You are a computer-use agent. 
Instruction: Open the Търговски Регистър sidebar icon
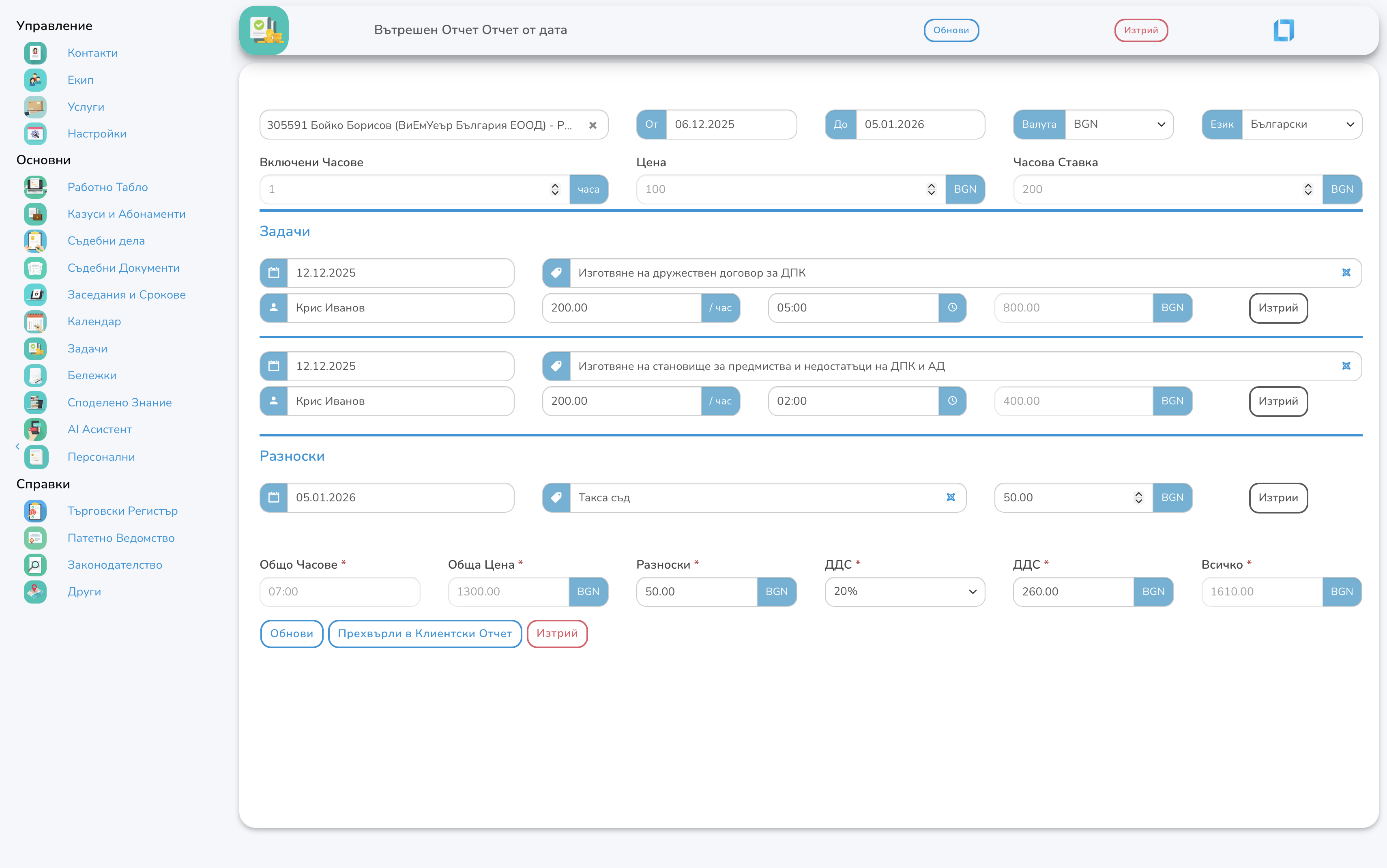[35, 511]
